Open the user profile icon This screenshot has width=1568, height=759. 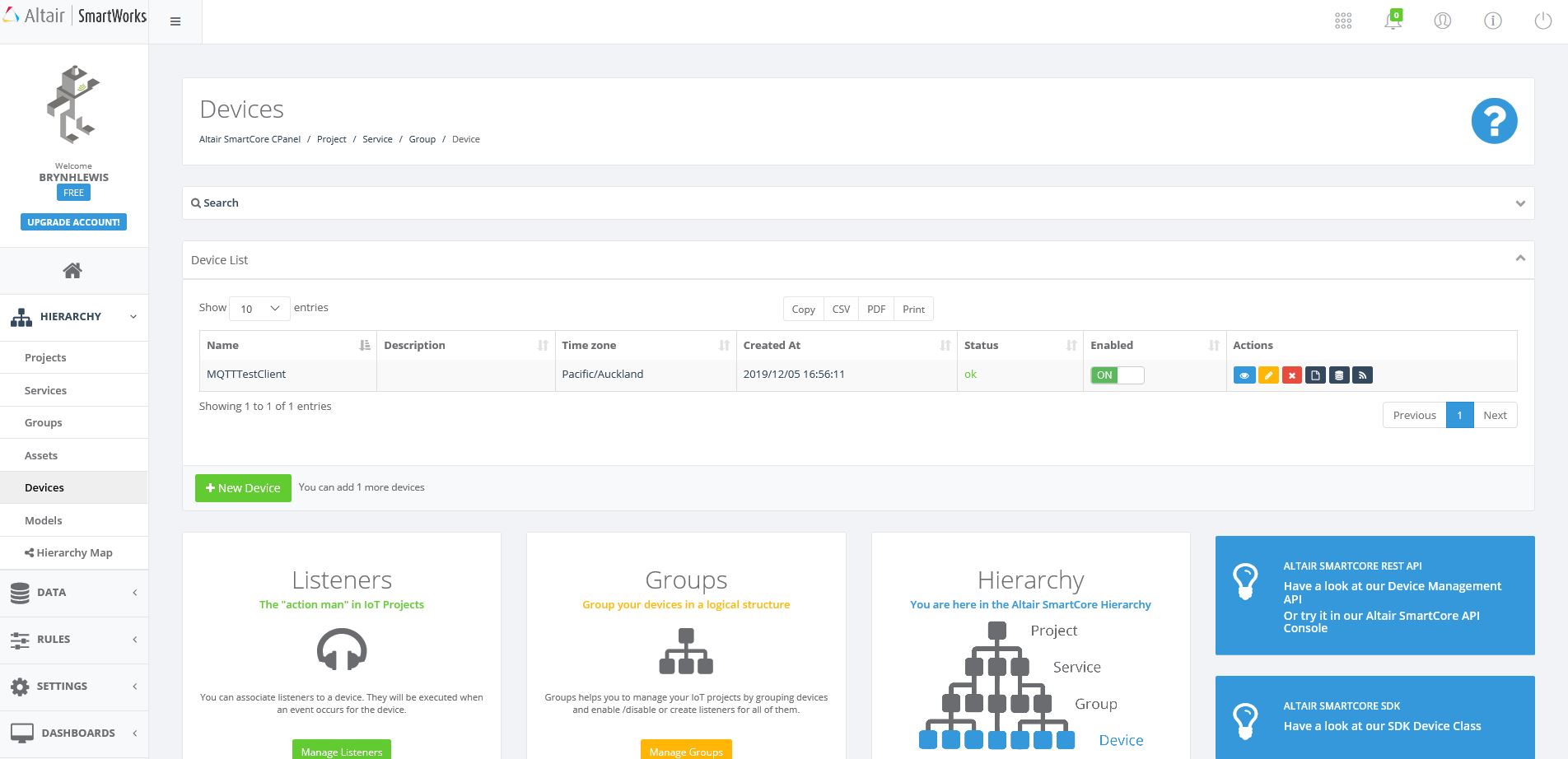tap(1443, 21)
